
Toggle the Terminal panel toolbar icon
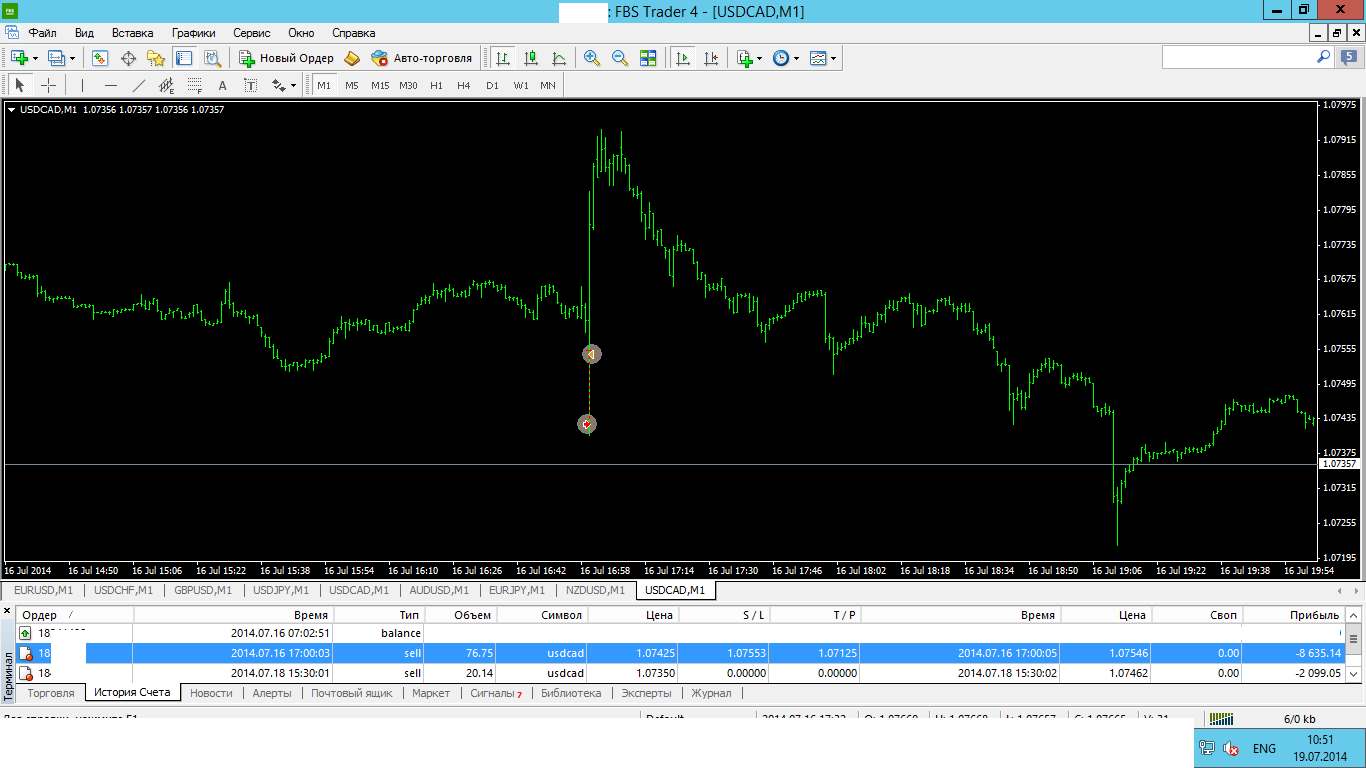point(184,58)
